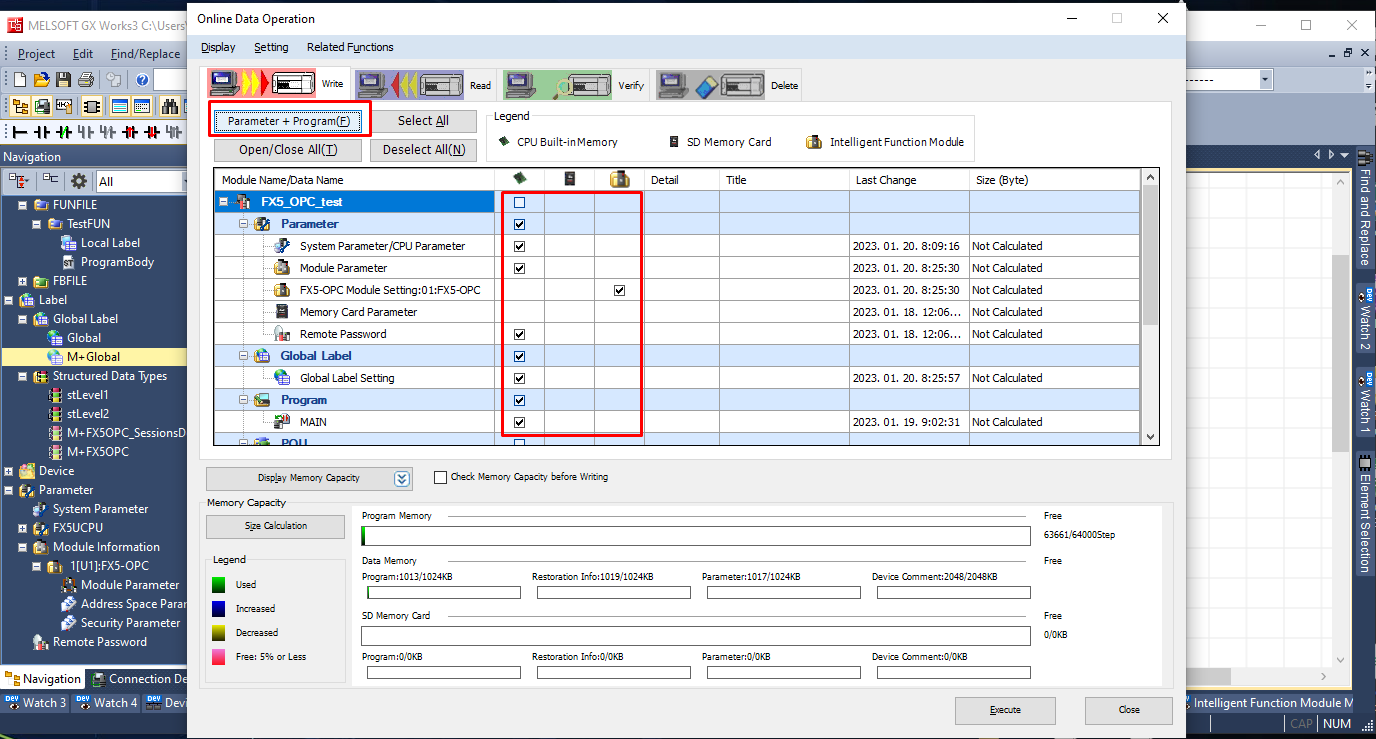1376x739 pixels.
Task: Click the binoculars Find icon
Action: tap(169, 106)
